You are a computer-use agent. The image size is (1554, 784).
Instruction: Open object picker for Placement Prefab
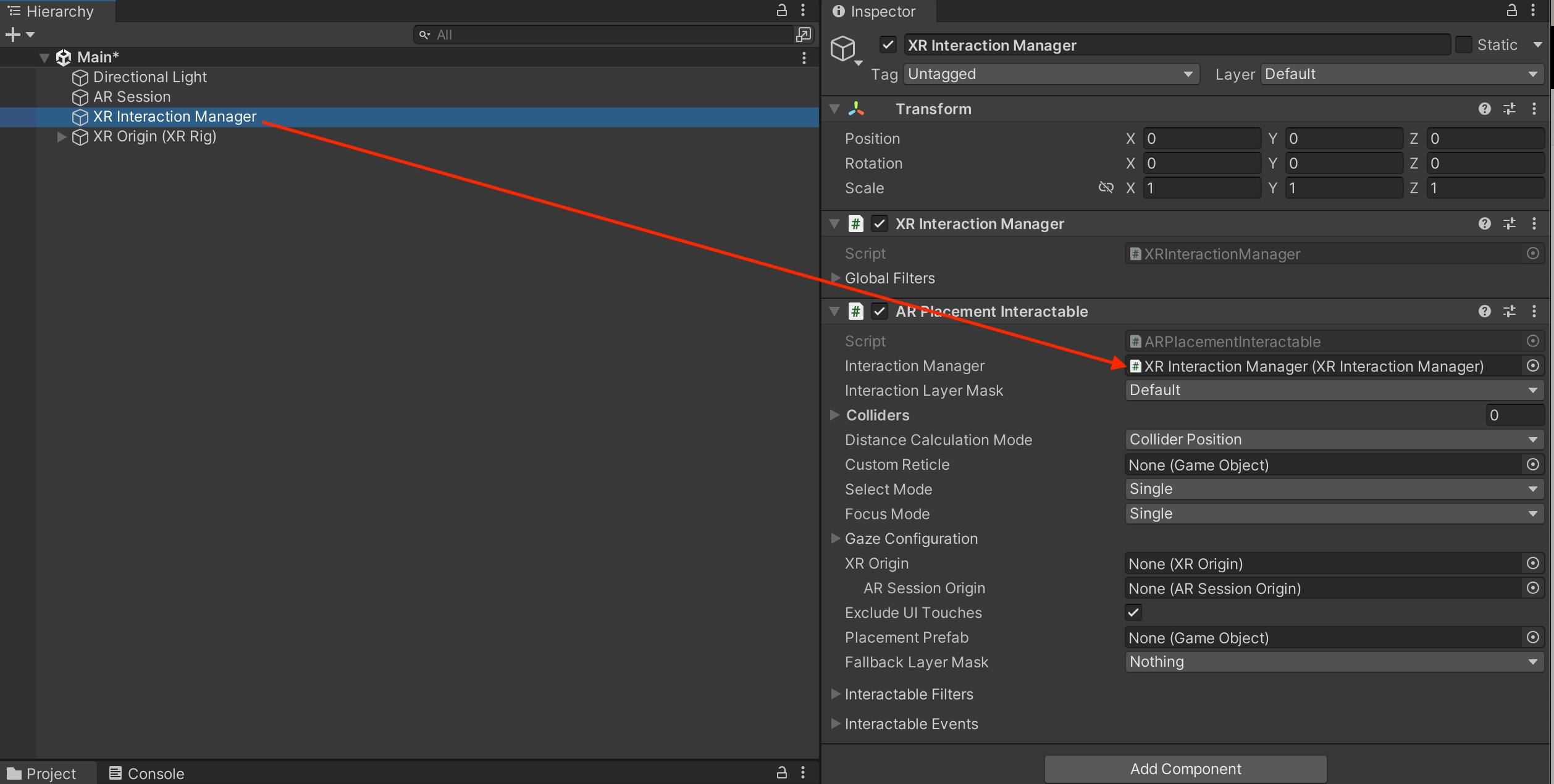coord(1532,637)
